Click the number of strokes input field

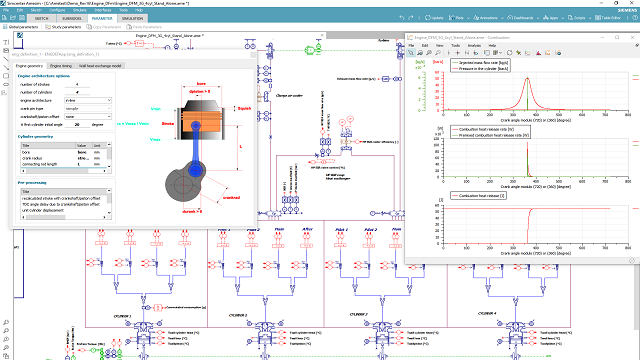77,84
